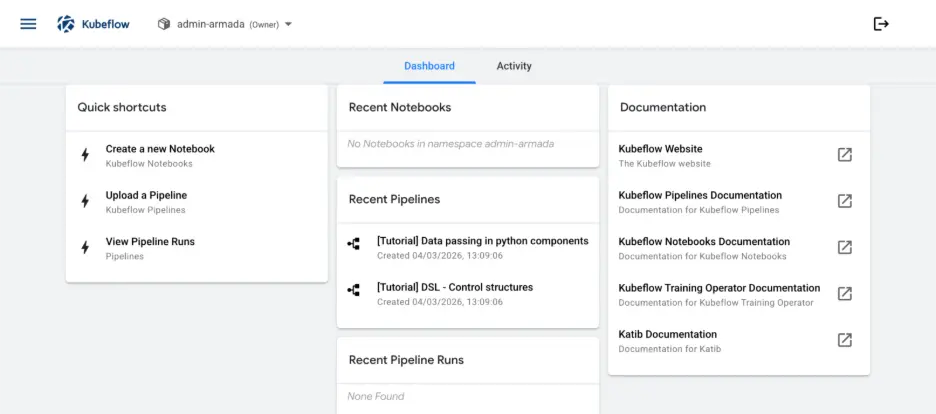Open external icon for Kubeflow Notebooks Documentation

pyautogui.click(x=845, y=248)
